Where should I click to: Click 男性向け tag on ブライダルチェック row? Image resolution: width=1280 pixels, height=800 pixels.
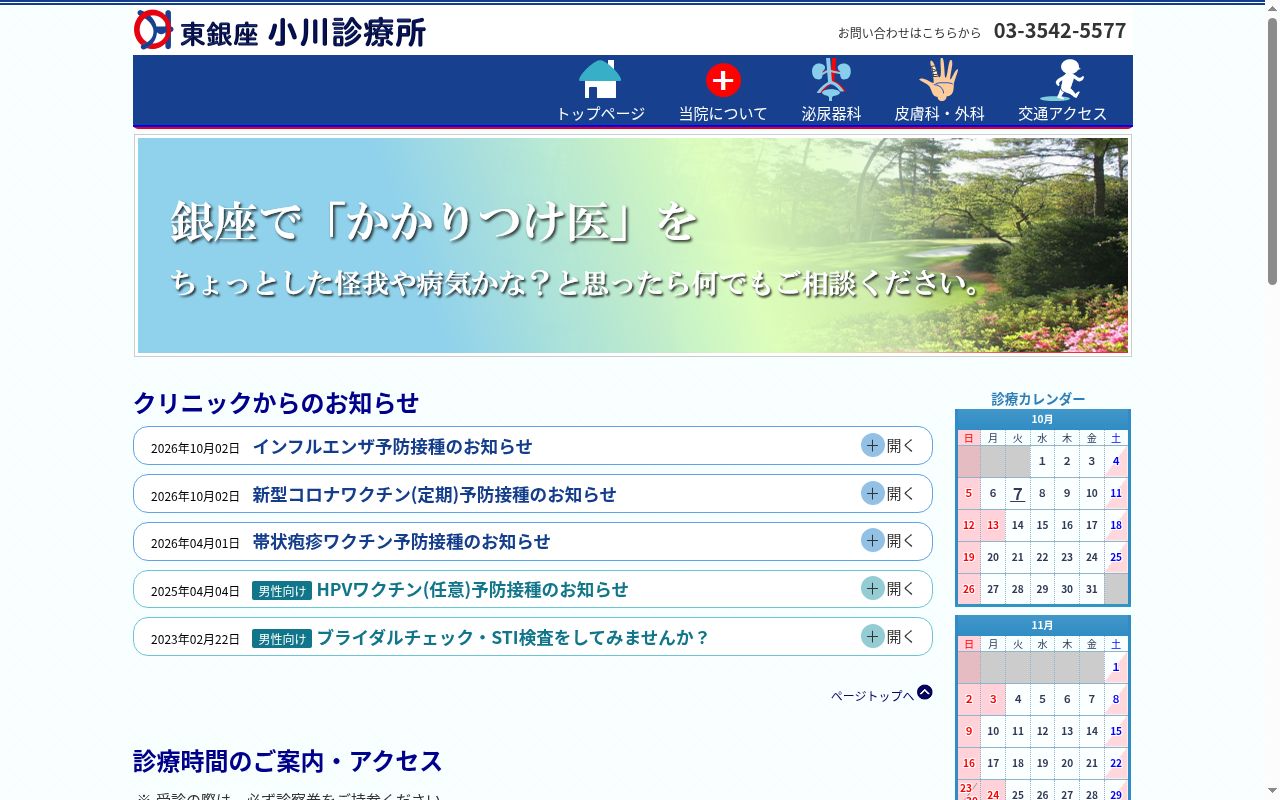point(282,638)
